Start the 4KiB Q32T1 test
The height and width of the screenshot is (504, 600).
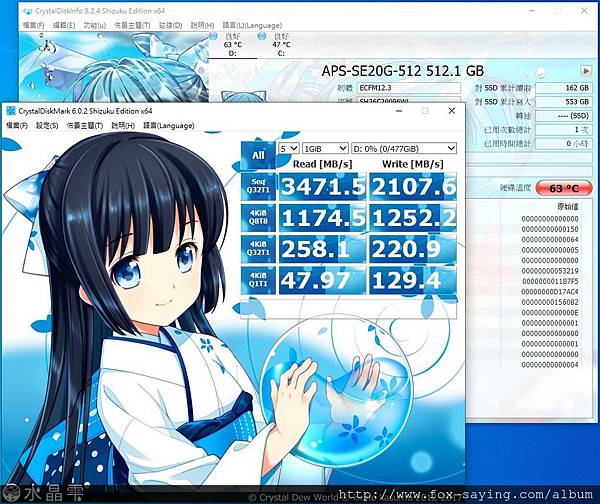[258, 249]
